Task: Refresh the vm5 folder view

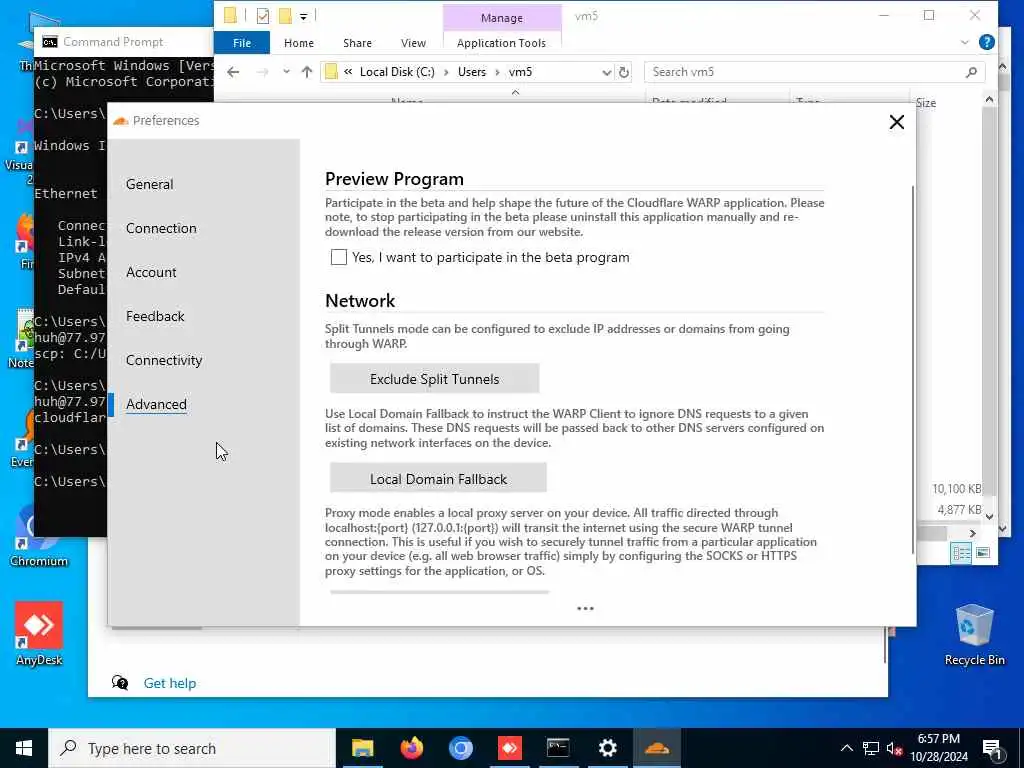Action: click(x=624, y=72)
